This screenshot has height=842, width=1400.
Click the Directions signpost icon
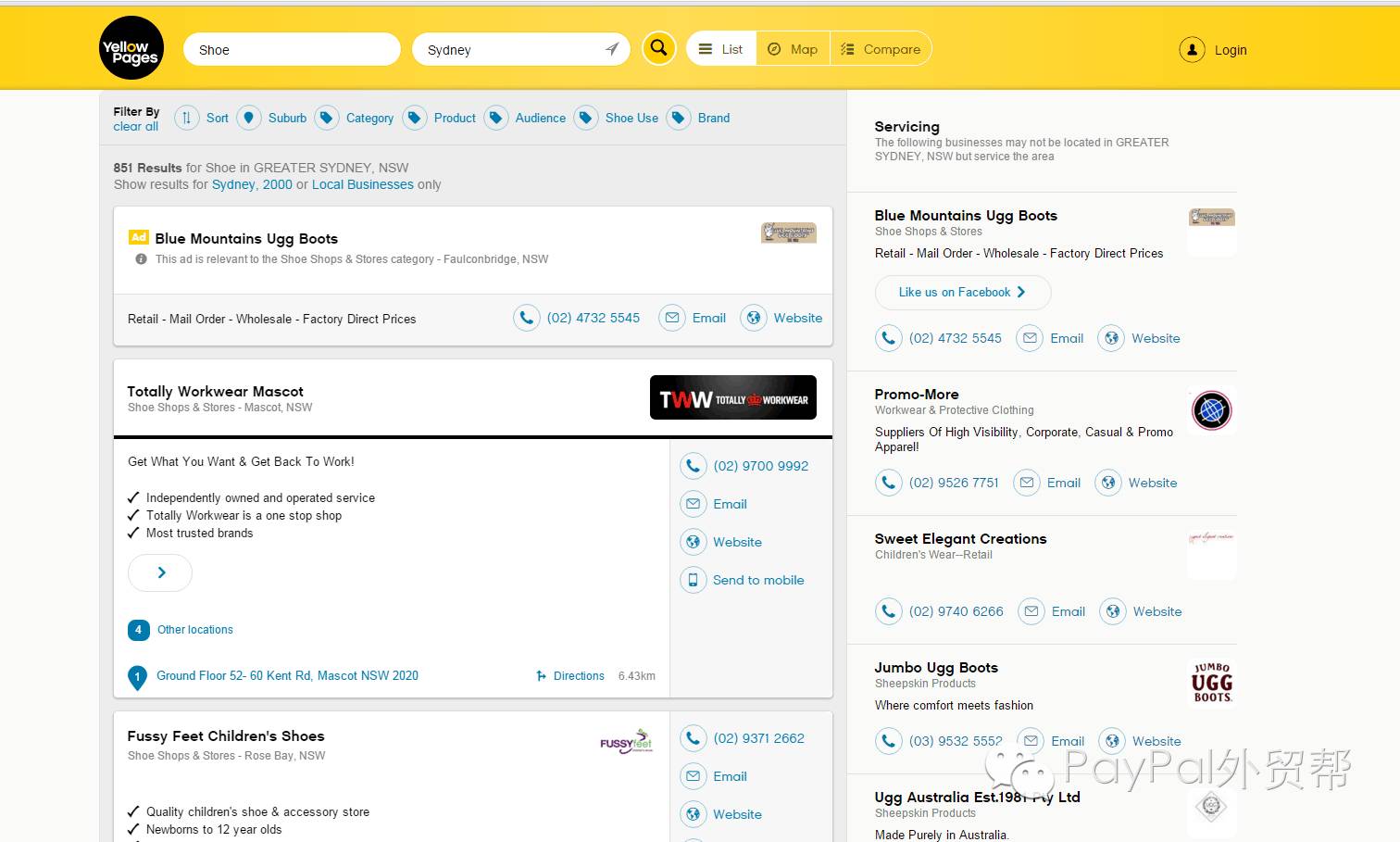(542, 676)
